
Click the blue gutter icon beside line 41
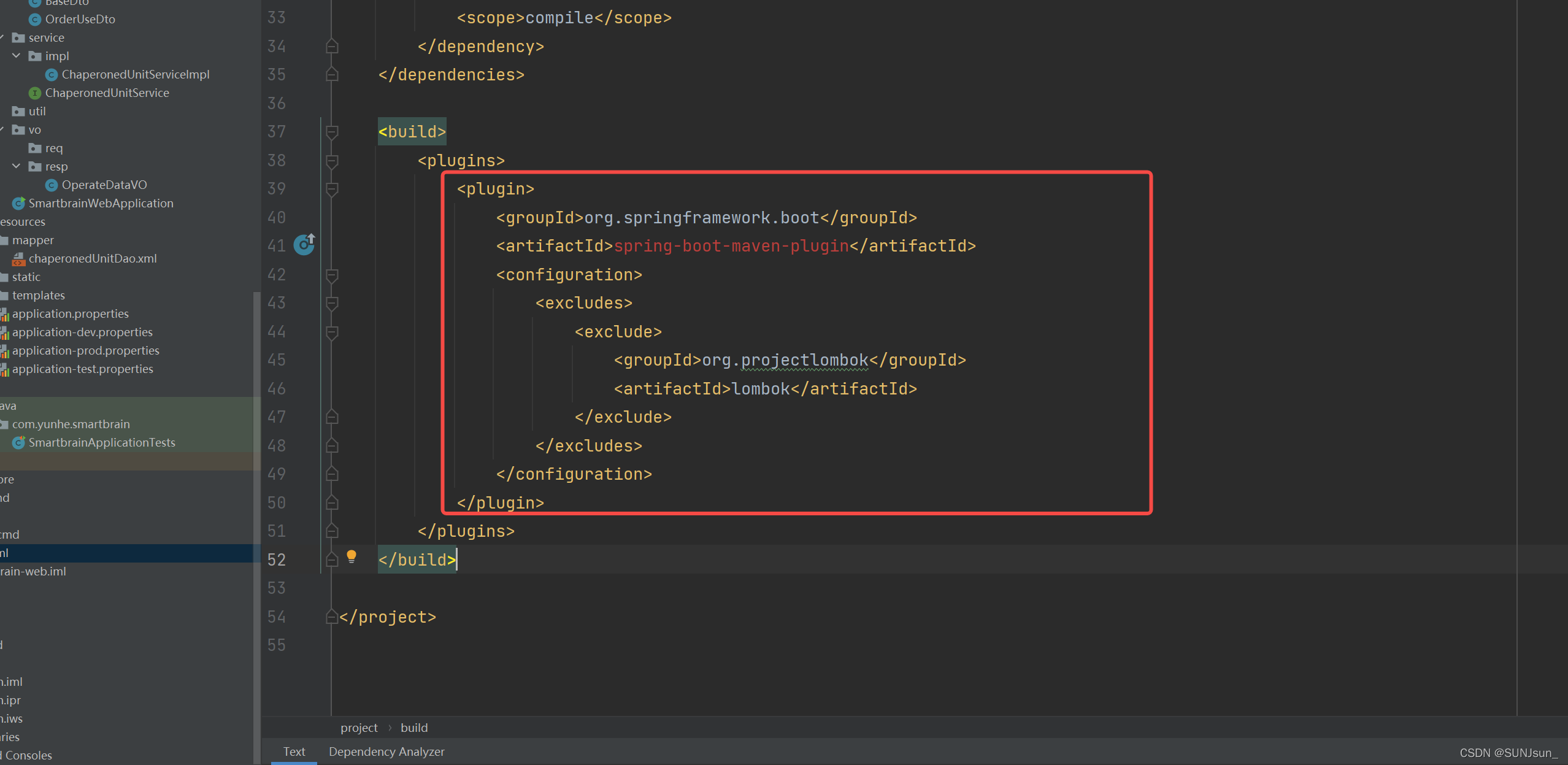tap(305, 244)
